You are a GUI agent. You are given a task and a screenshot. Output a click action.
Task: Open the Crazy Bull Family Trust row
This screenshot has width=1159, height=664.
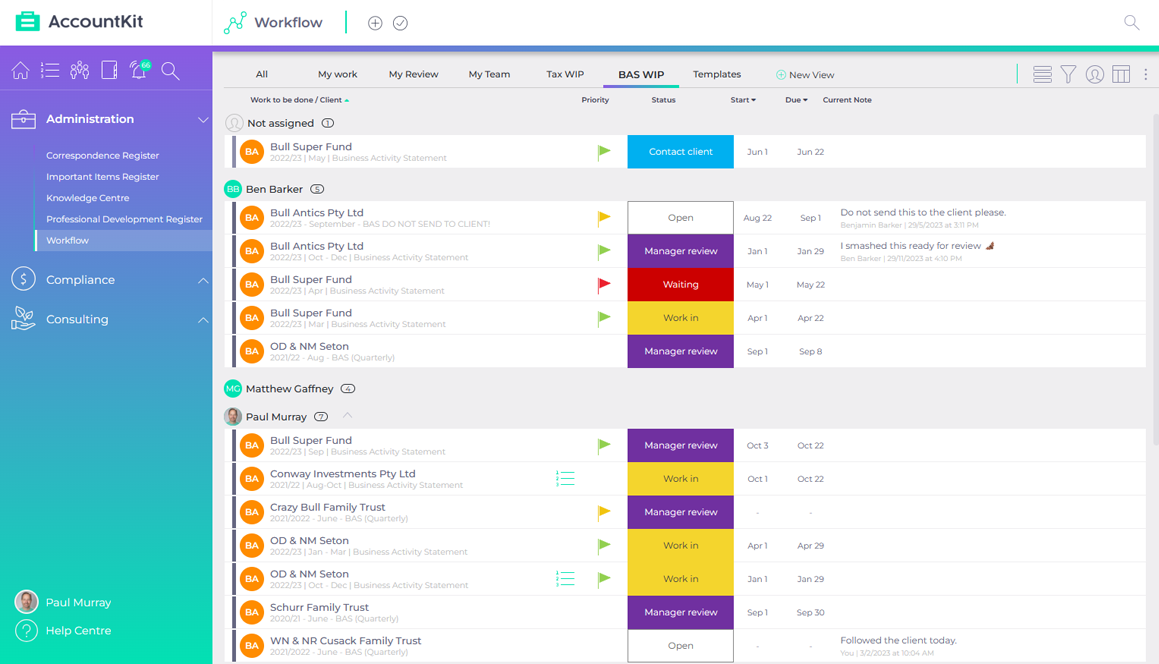(x=685, y=512)
